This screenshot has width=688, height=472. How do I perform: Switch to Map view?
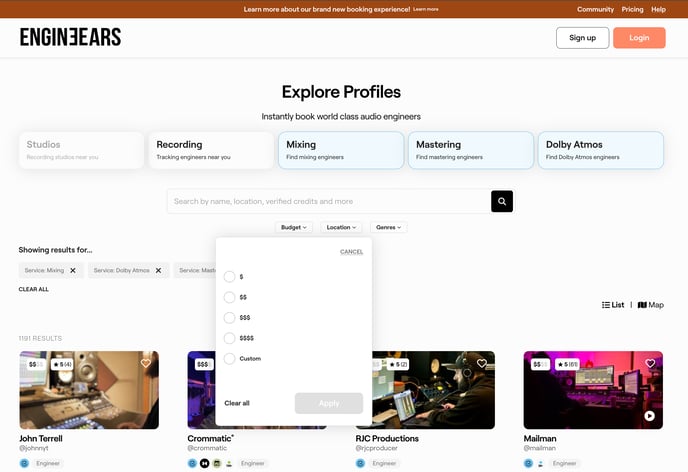tap(650, 305)
